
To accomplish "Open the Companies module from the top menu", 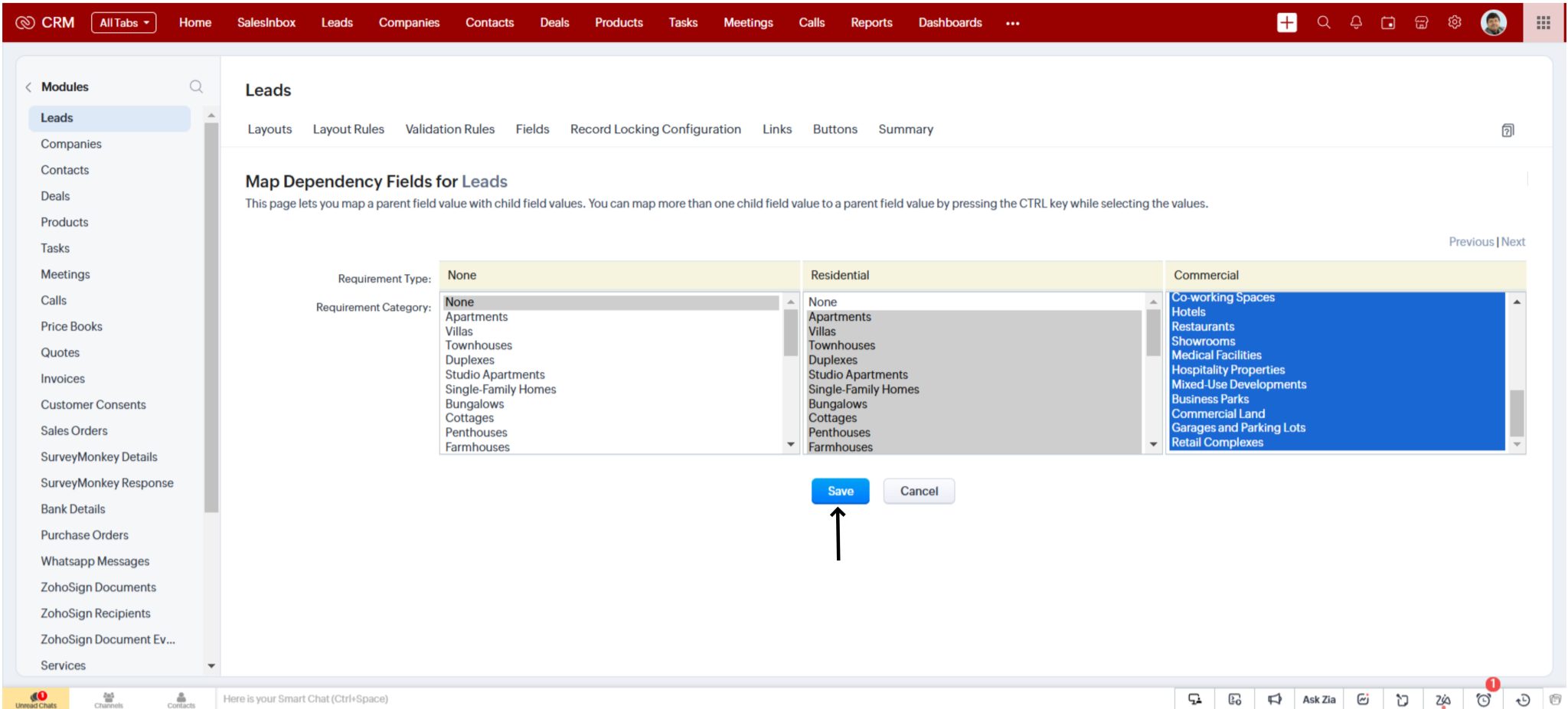I will click(409, 22).
